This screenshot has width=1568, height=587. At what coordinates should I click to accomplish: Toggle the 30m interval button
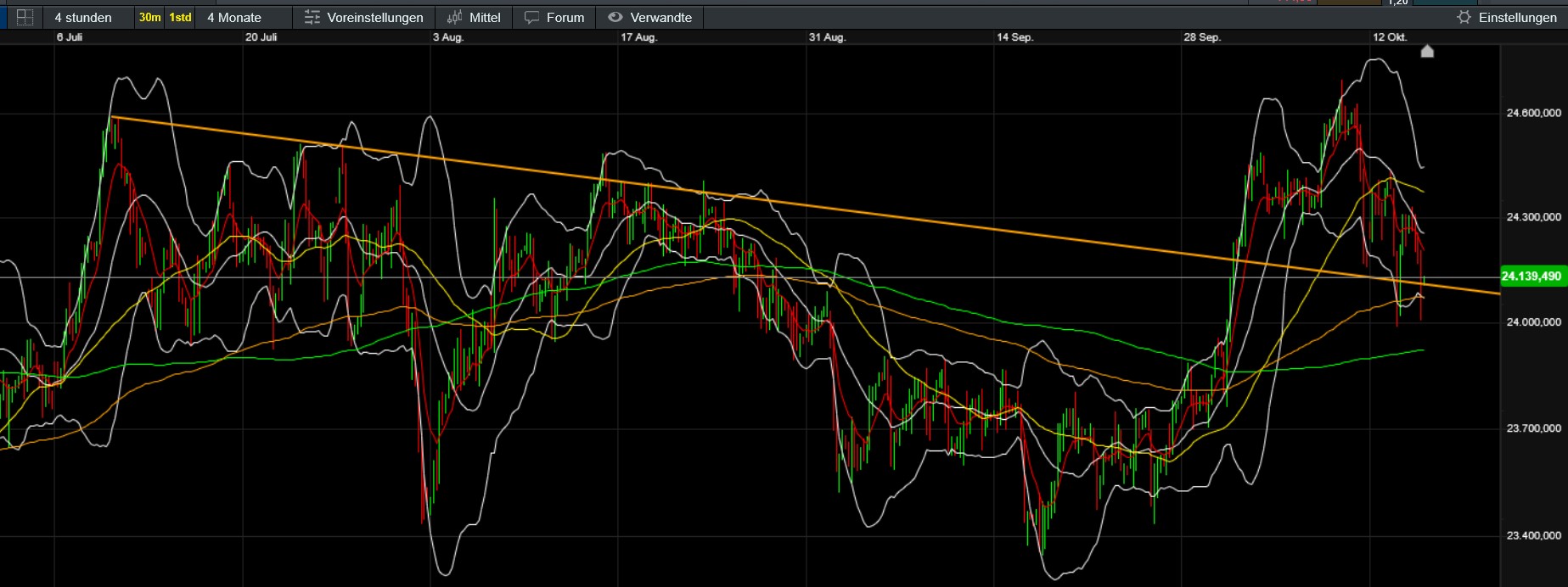click(149, 17)
